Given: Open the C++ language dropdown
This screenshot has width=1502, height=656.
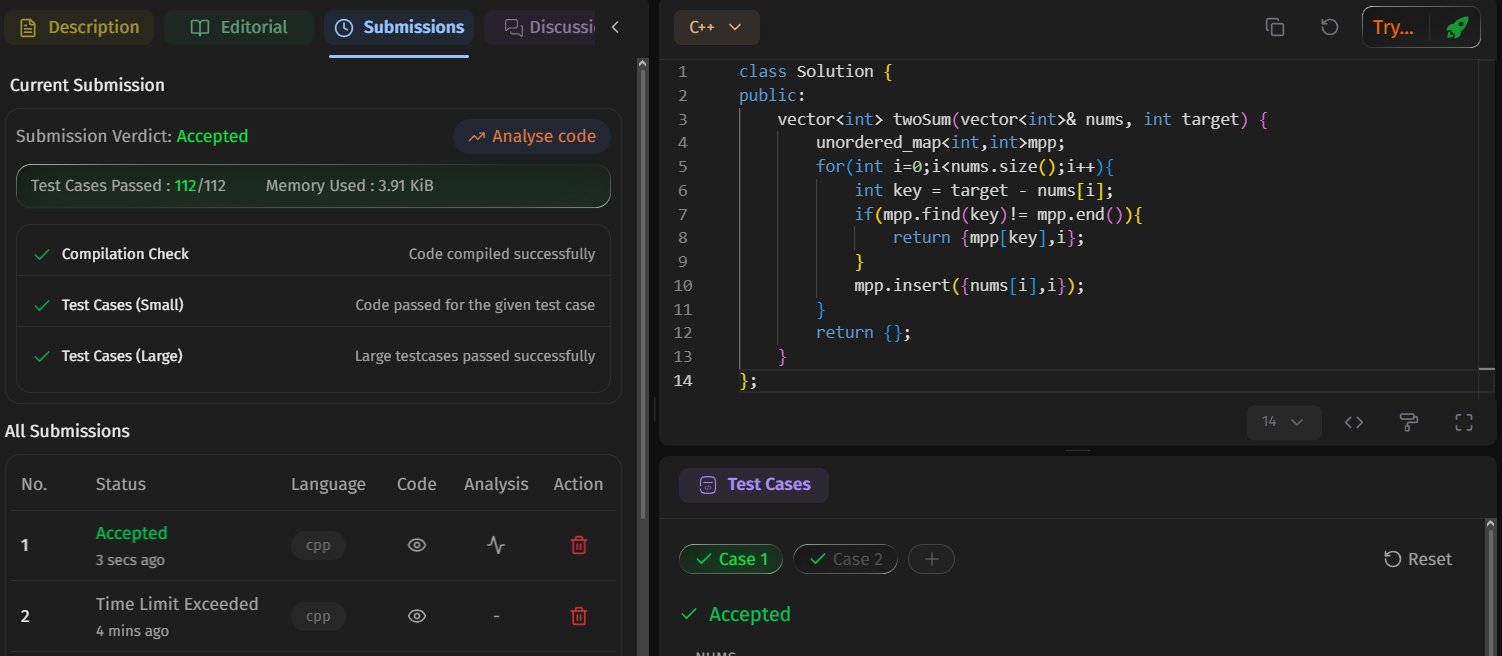Looking at the screenshot, I should pyautogui.click(x=716, y=28).
